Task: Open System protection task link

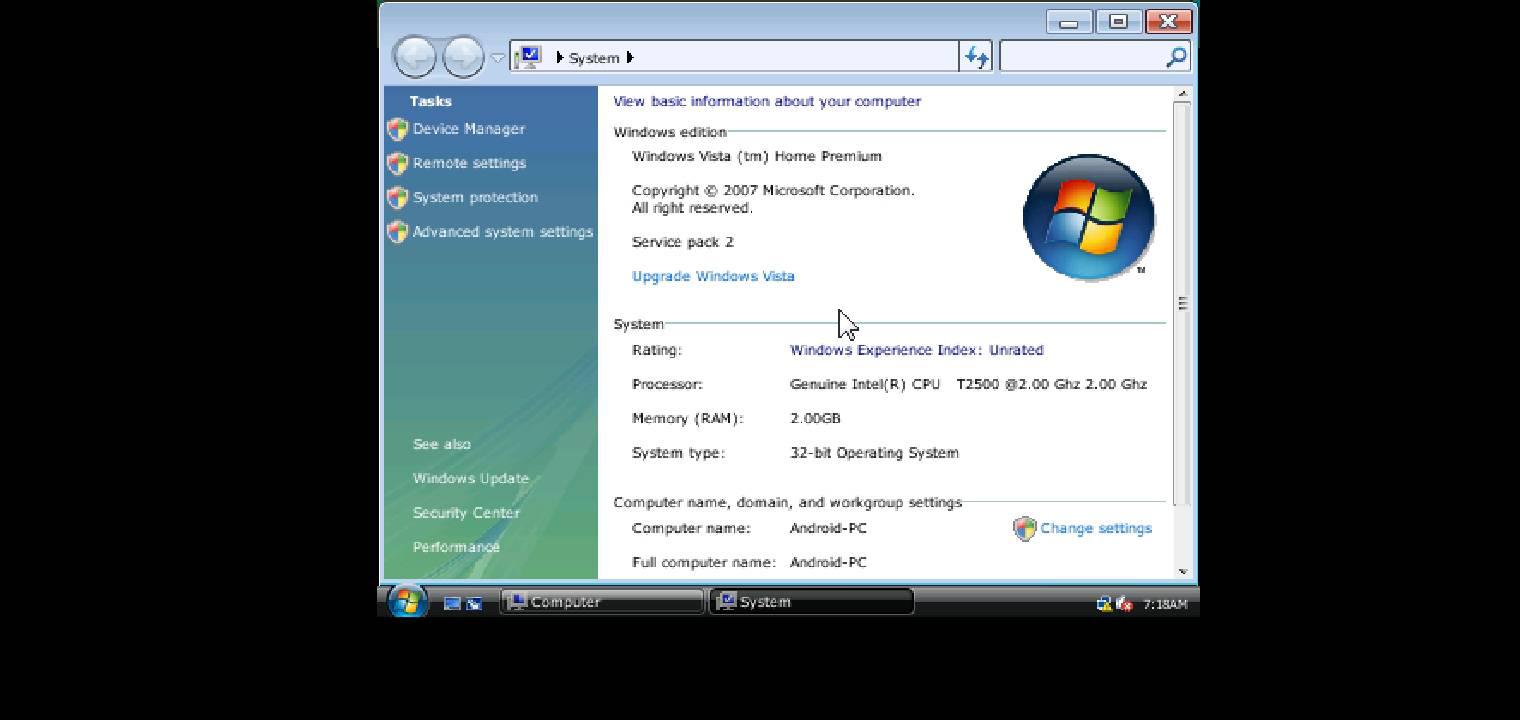Action: (475, 197)
